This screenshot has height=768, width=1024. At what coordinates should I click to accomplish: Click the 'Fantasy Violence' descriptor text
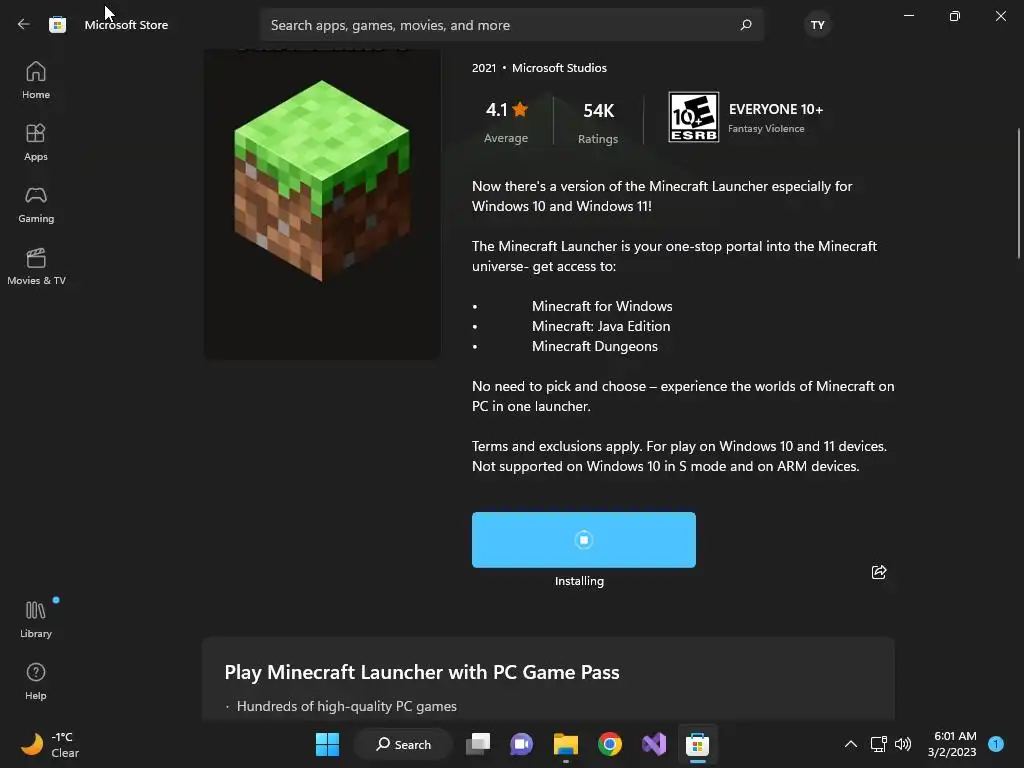[766, 129]
